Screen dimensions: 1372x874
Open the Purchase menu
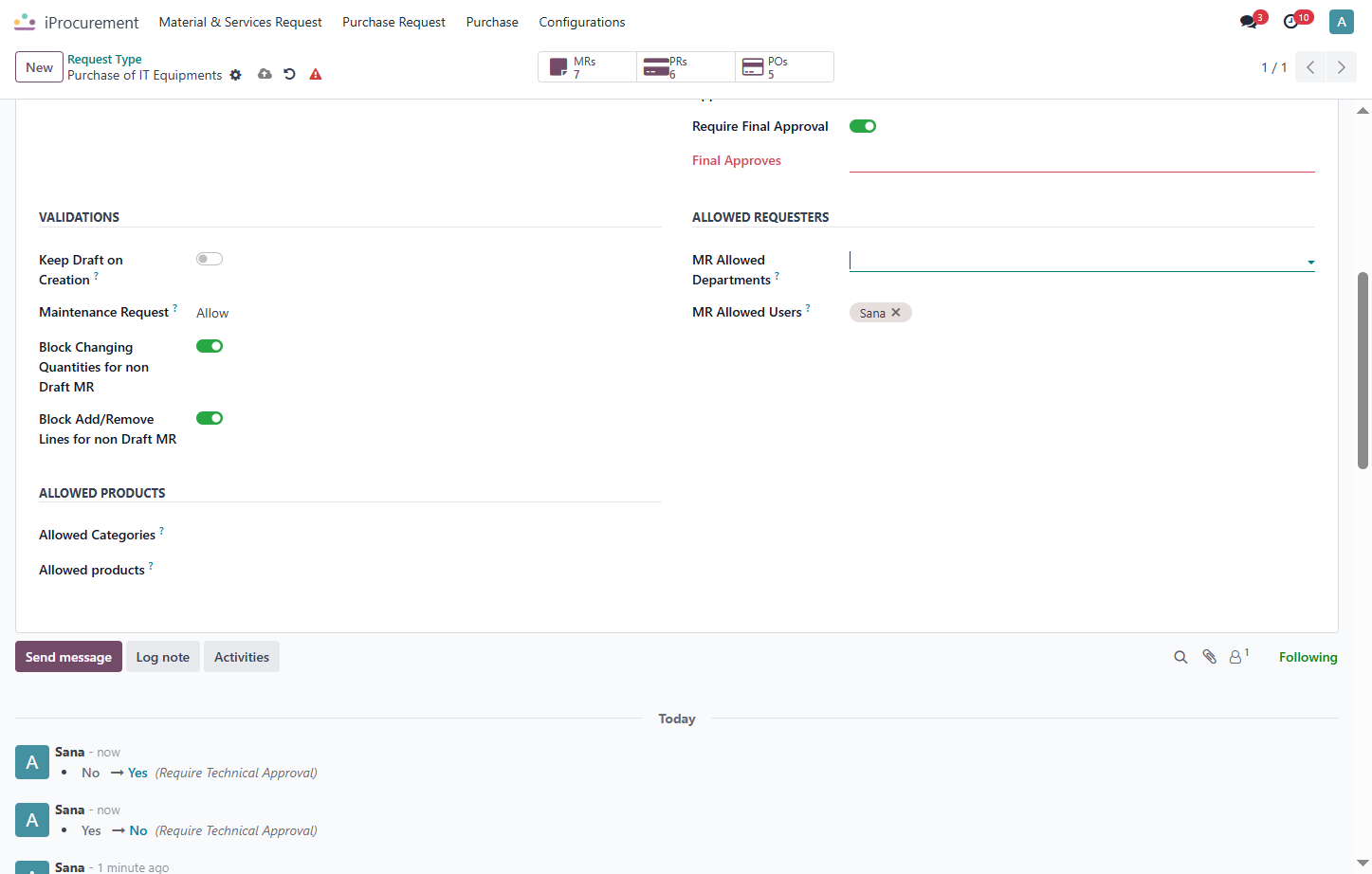pyautogui.click(x=492, y=22)
